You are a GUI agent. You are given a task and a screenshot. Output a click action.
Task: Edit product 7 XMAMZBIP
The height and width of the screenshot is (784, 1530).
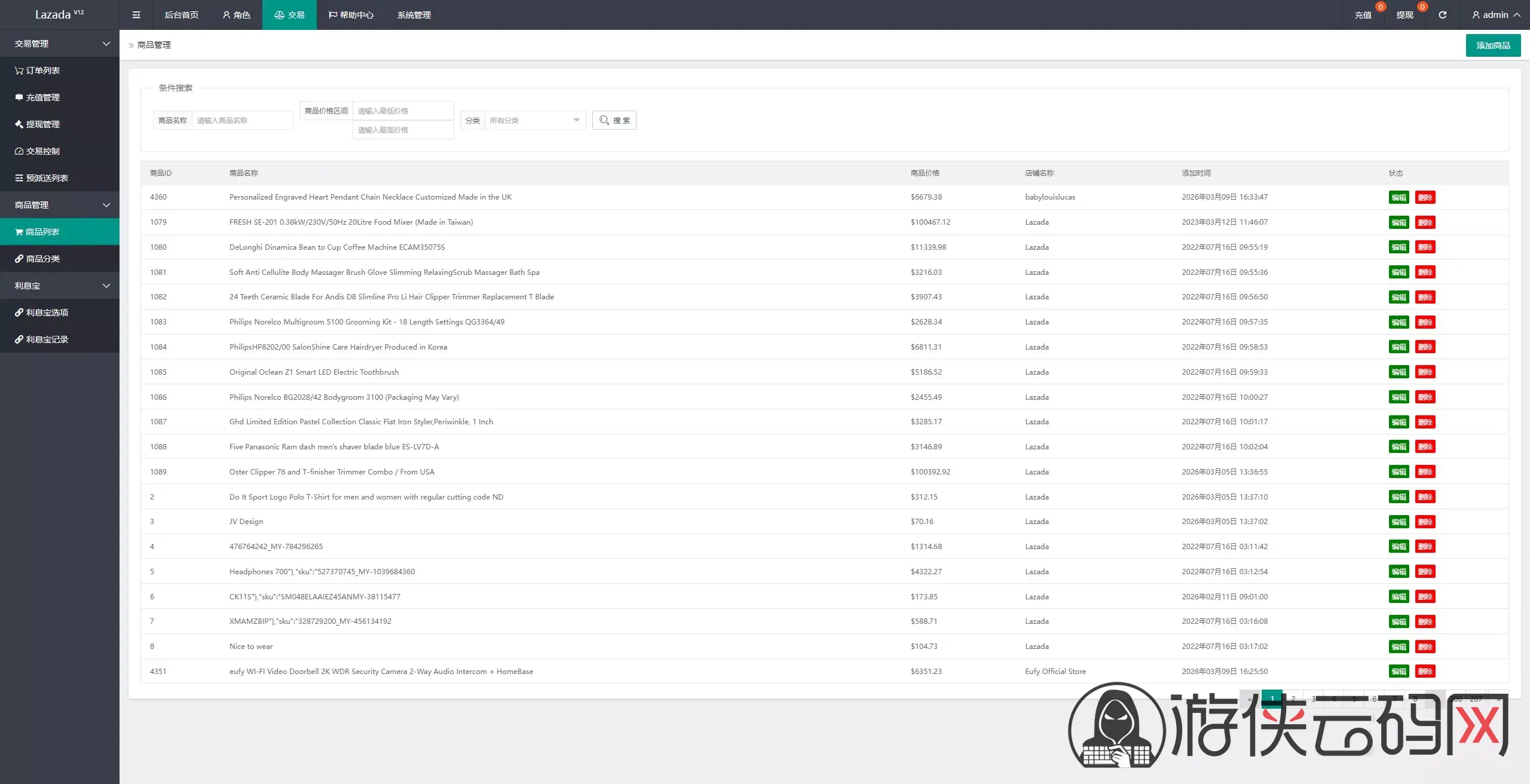click(x=1399, y=621)
